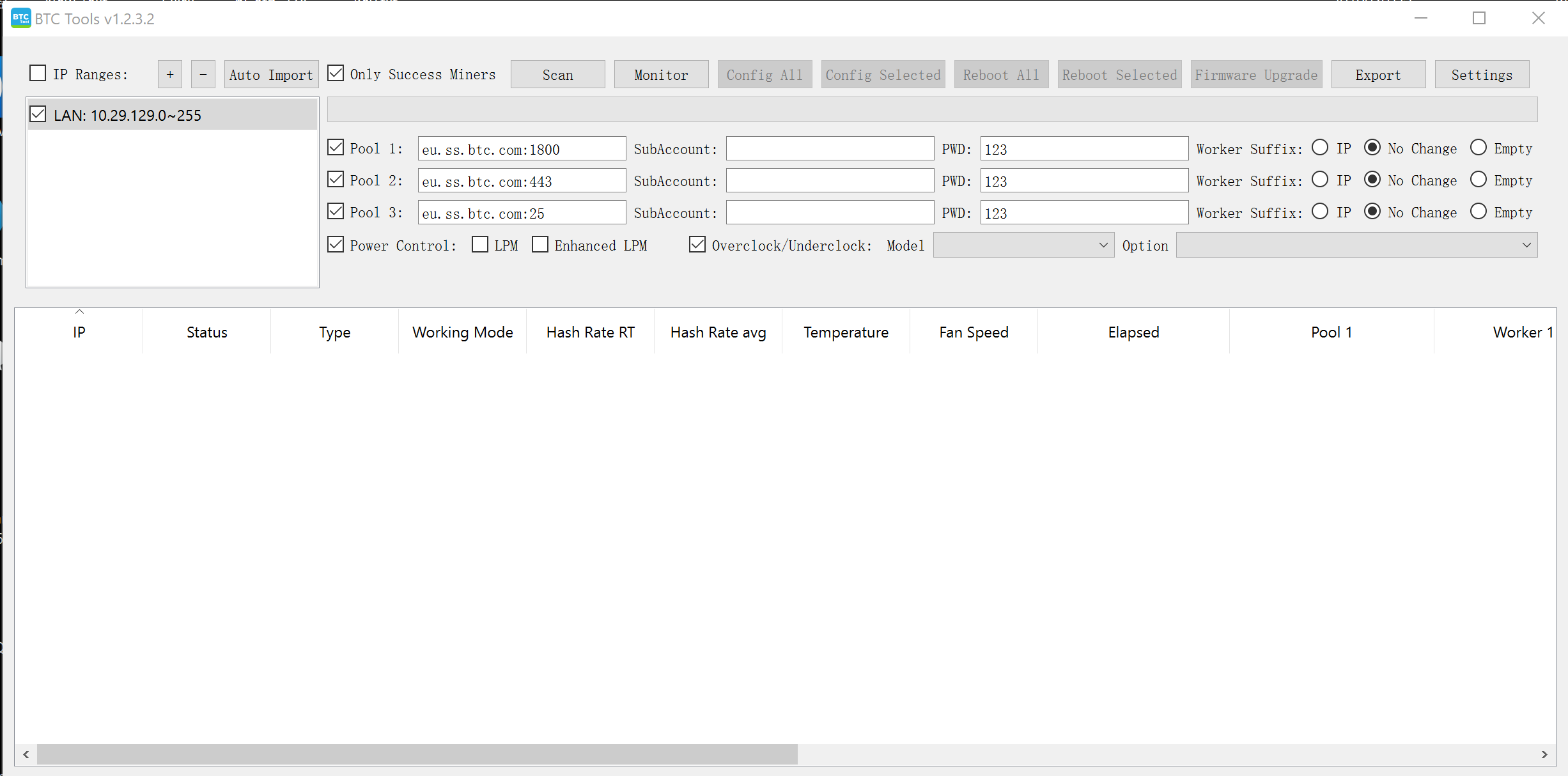The image size is (1568, 776).
Task: Open the Monitor mode
Action: (660, 74)
